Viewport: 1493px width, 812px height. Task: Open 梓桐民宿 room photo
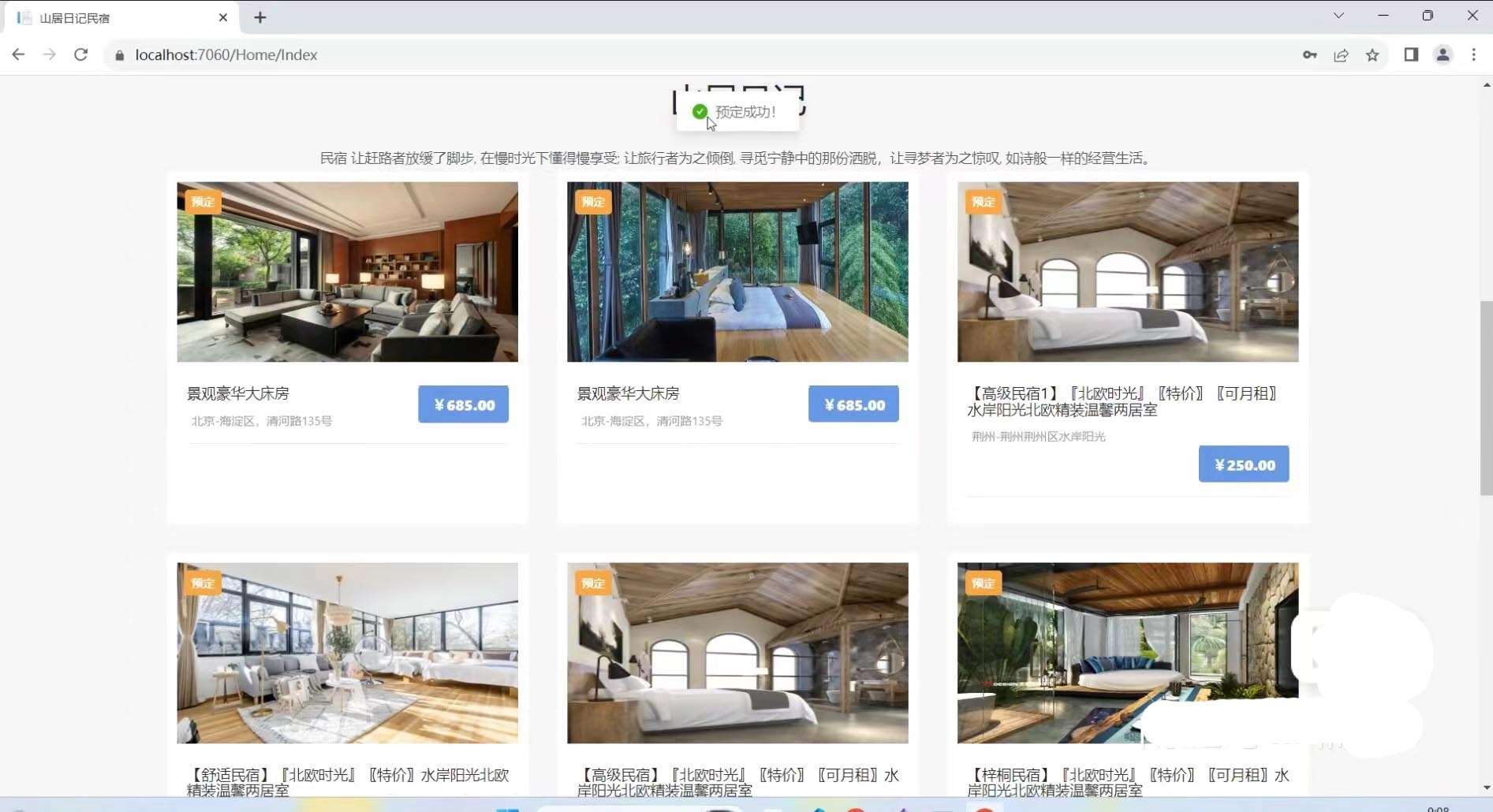(x=1128, y=653)
